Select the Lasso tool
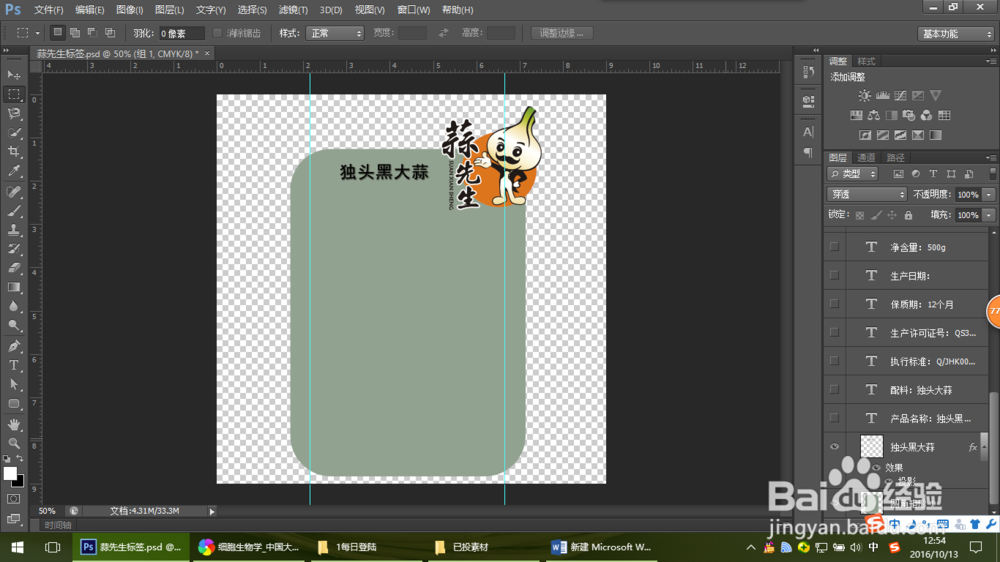 pos(13,114)
